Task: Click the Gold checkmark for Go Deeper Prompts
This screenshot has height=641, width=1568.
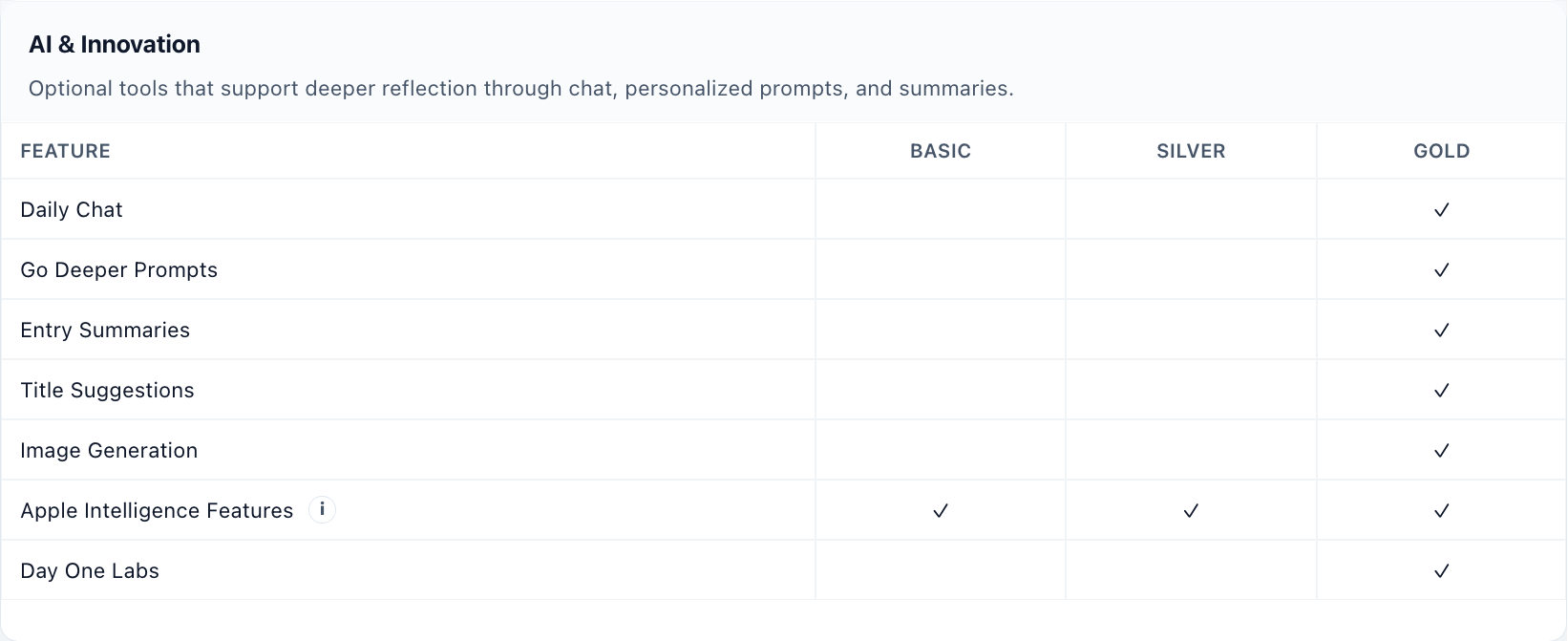Action: click(1441, 270)
